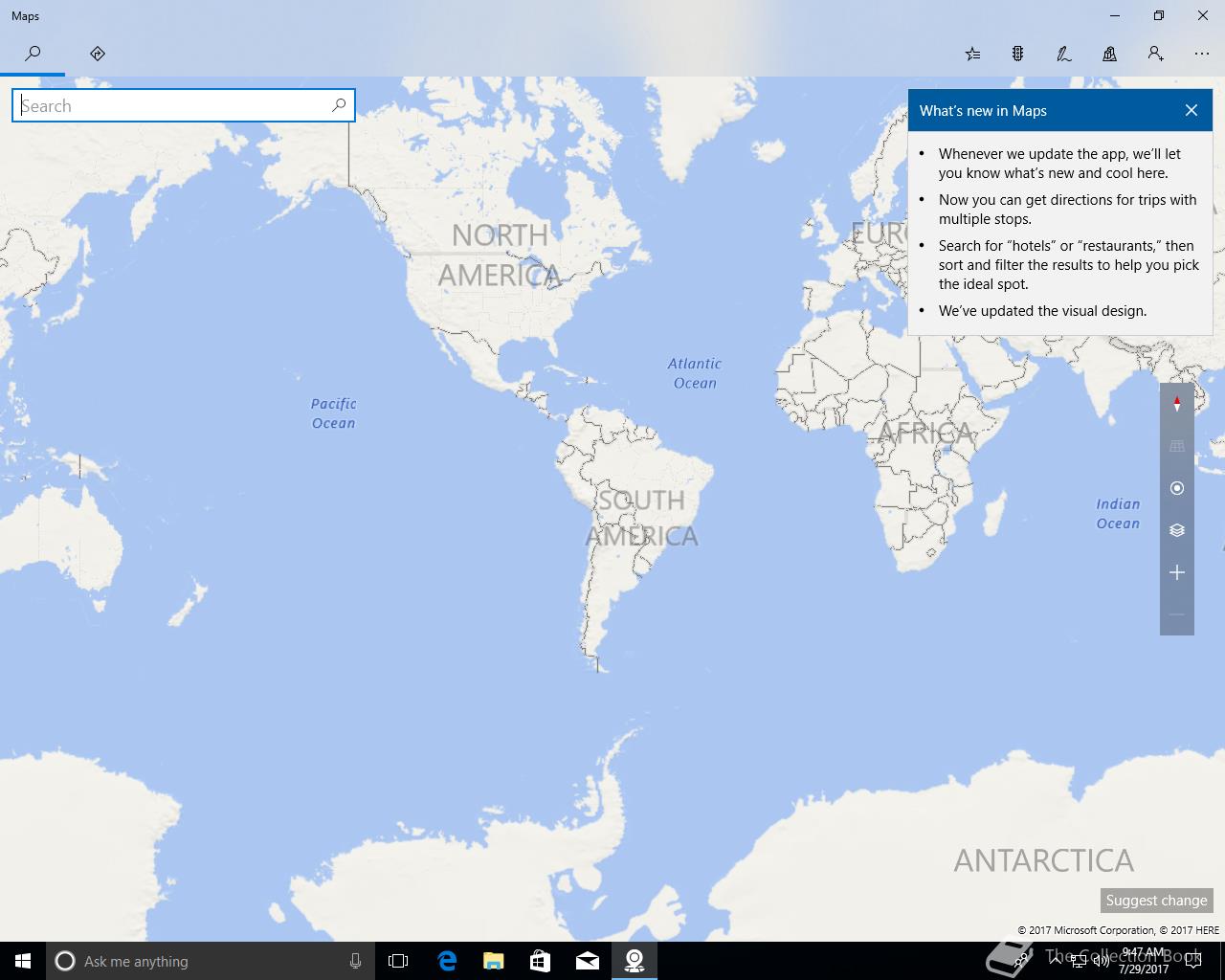Click the Suggest change button
The image size is (1225, 980).
tap(1156, 900)
